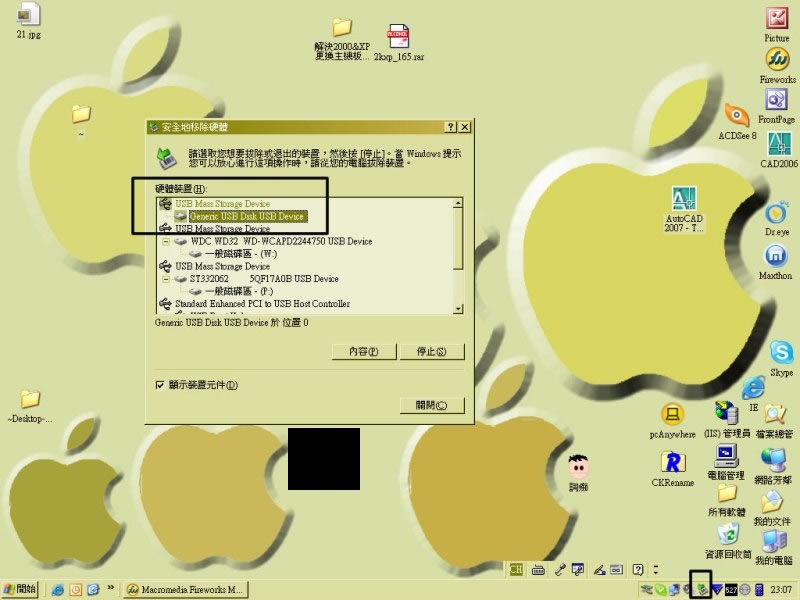Click the CH language indicator on language bar
This screenshot has width=800, height=600.
pyautogui.click(x=516, y=569)
